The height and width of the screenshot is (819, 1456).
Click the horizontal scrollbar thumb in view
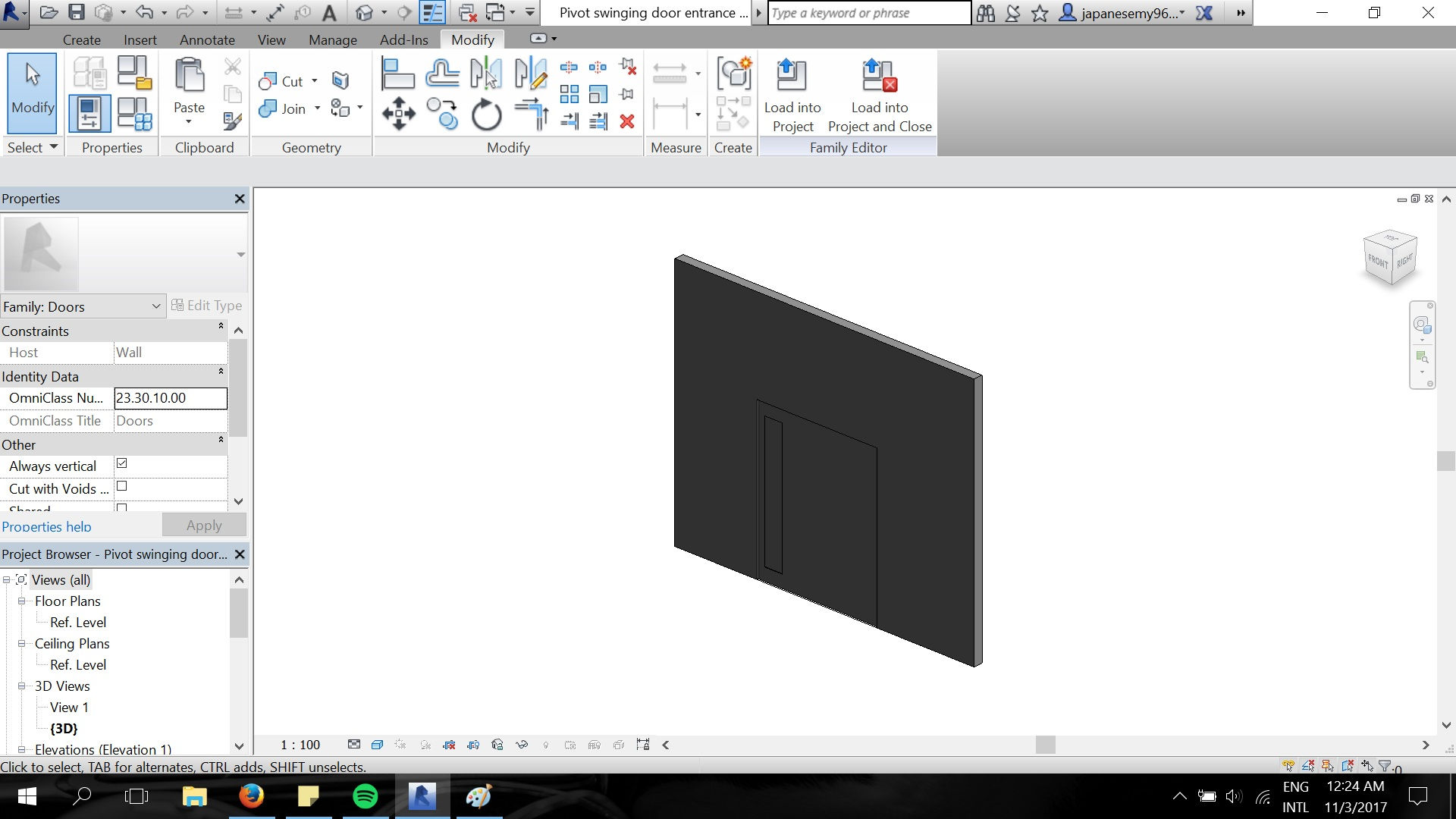(x=1046, y=745)
